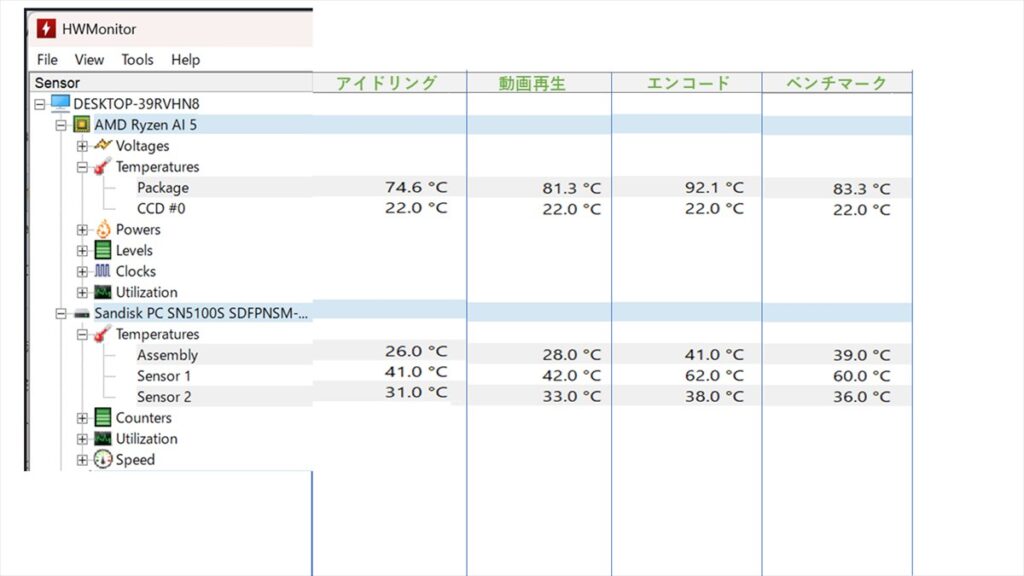The width and height of the screenshot is (1024, 576).
Task: Collapse the Sandisk Temperatures node
Action: point(82,334)
